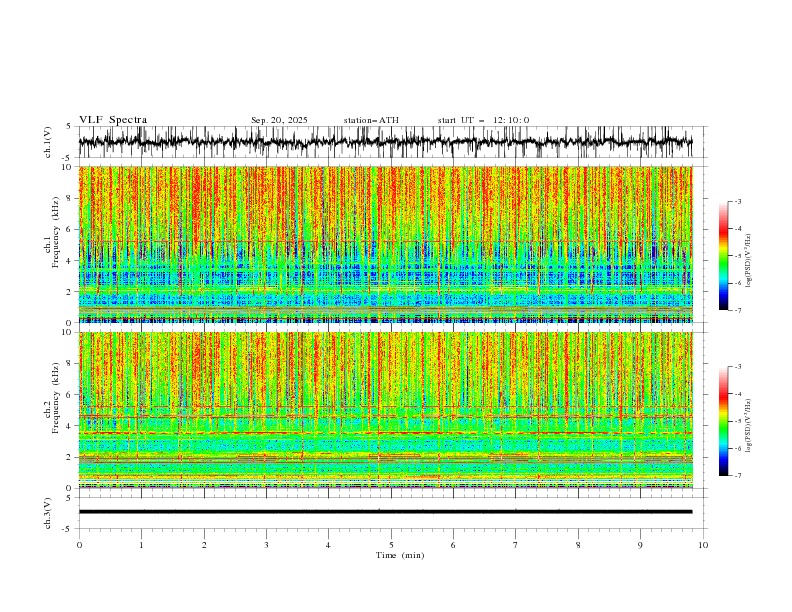Click the ch.1 log(PSD) colorbar label
The image size is (792, 612).
point(749,261)
